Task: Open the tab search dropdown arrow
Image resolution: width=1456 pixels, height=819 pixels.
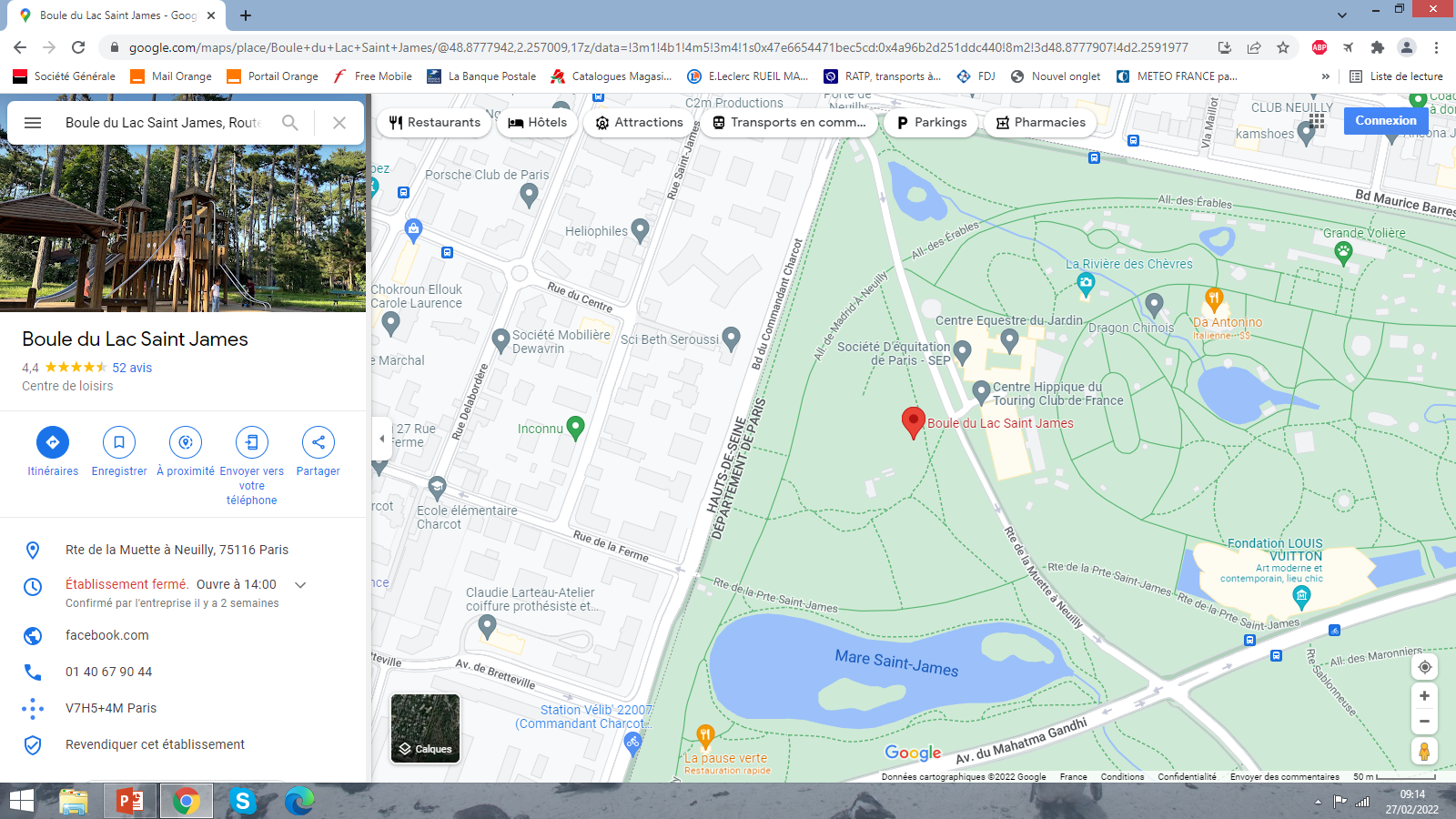Action: (1342, 15)
